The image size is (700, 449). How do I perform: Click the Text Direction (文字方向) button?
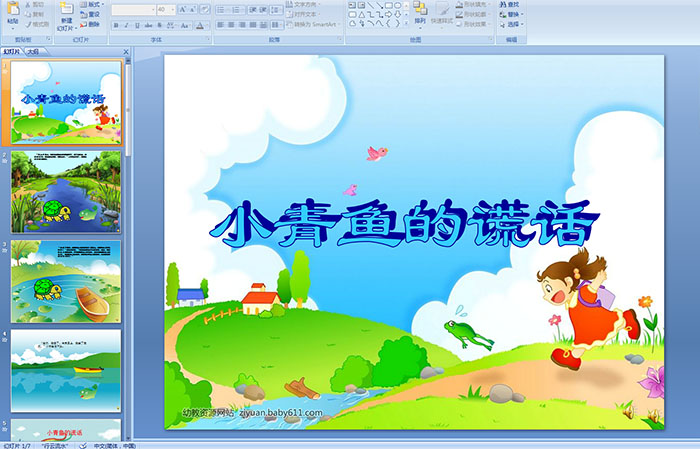point(305,5)
